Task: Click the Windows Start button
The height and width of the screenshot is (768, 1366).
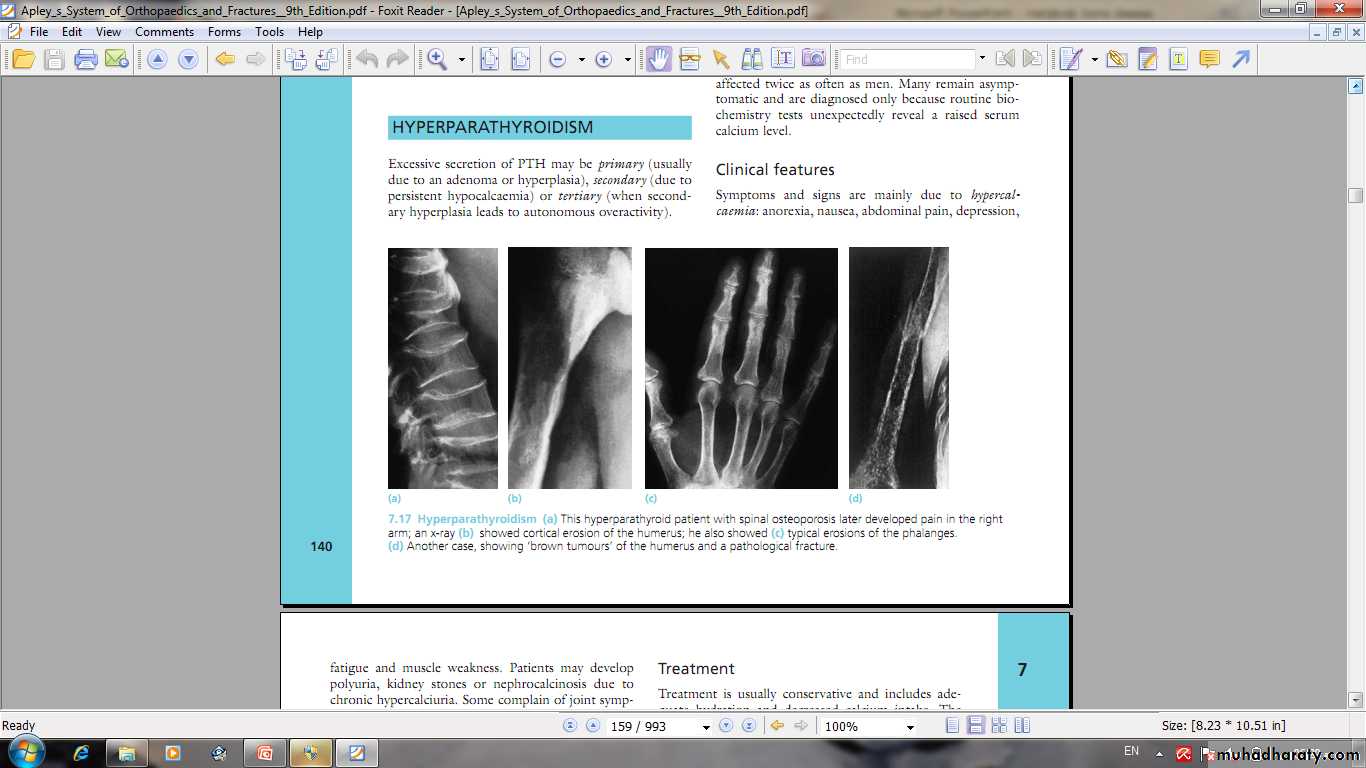Action: [x=25, y=752]
